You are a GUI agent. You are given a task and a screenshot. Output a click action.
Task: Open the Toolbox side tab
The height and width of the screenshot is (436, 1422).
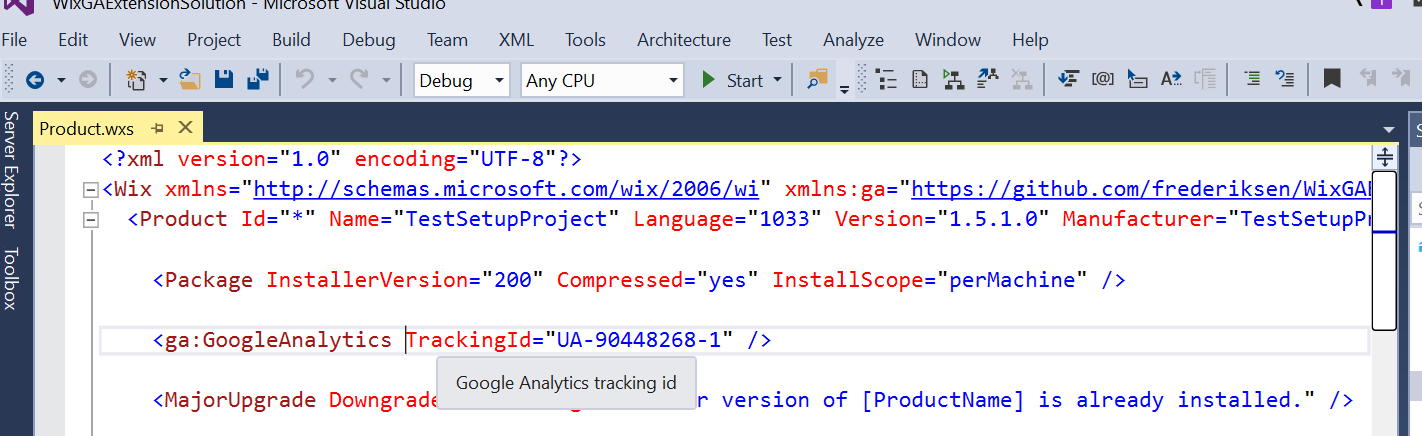(x=11, y=279)
